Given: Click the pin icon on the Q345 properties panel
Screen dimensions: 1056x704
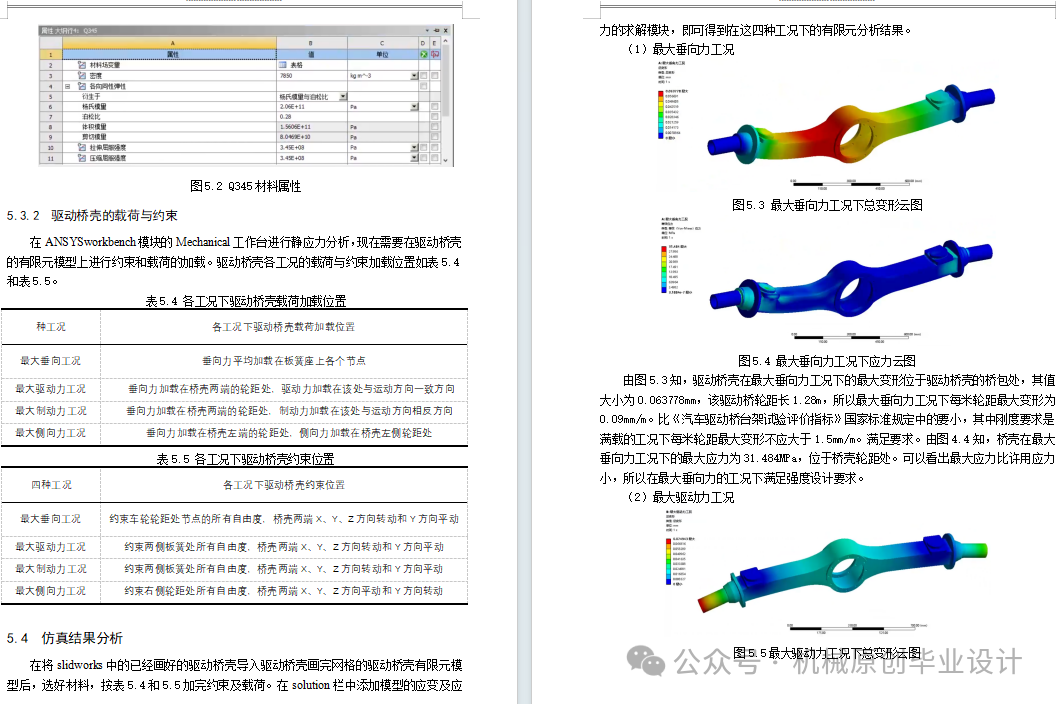Looking at the screenshot, I should click(x=436, y=30).
